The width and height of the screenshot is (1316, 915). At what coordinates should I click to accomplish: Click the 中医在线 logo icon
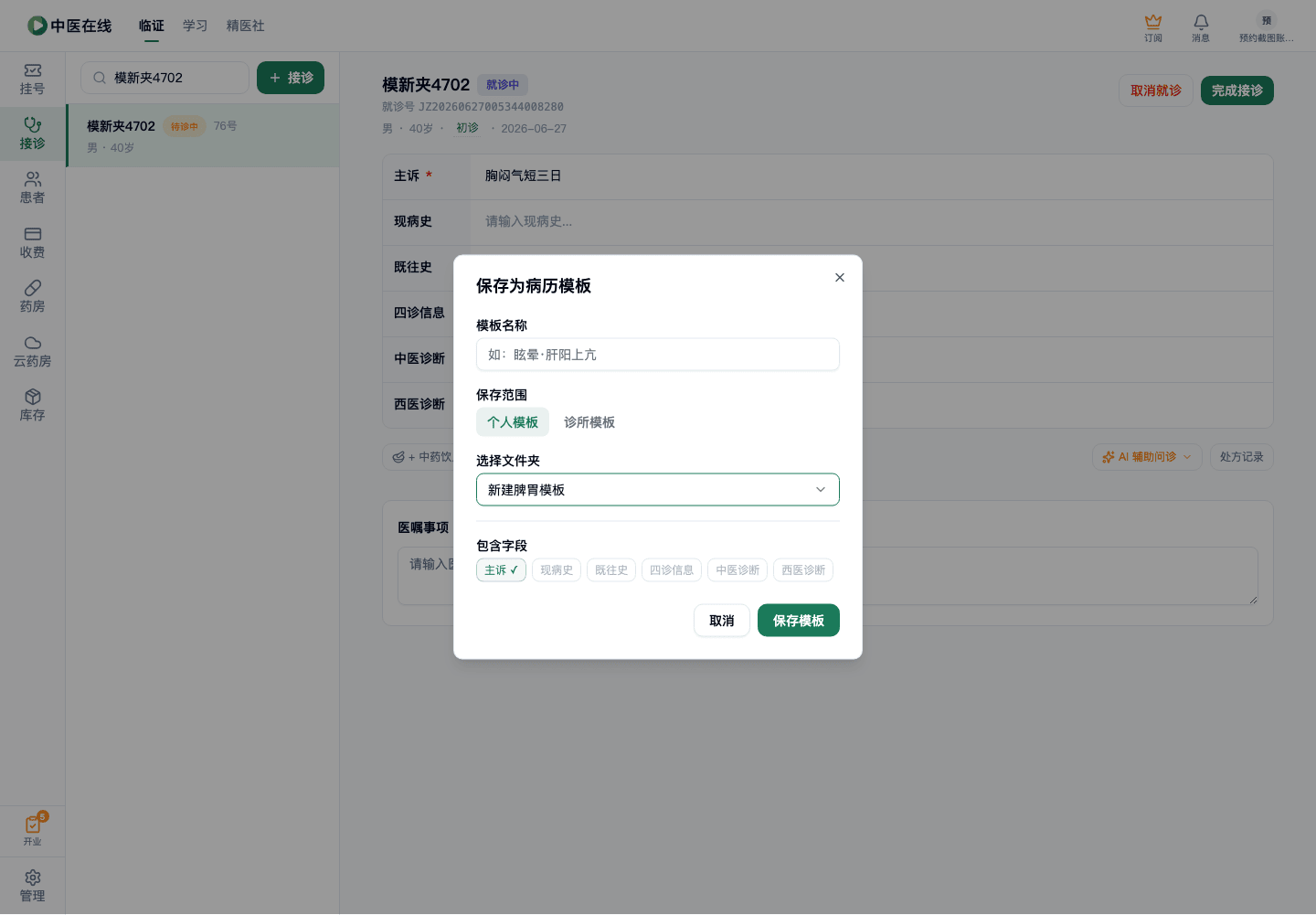37,26
